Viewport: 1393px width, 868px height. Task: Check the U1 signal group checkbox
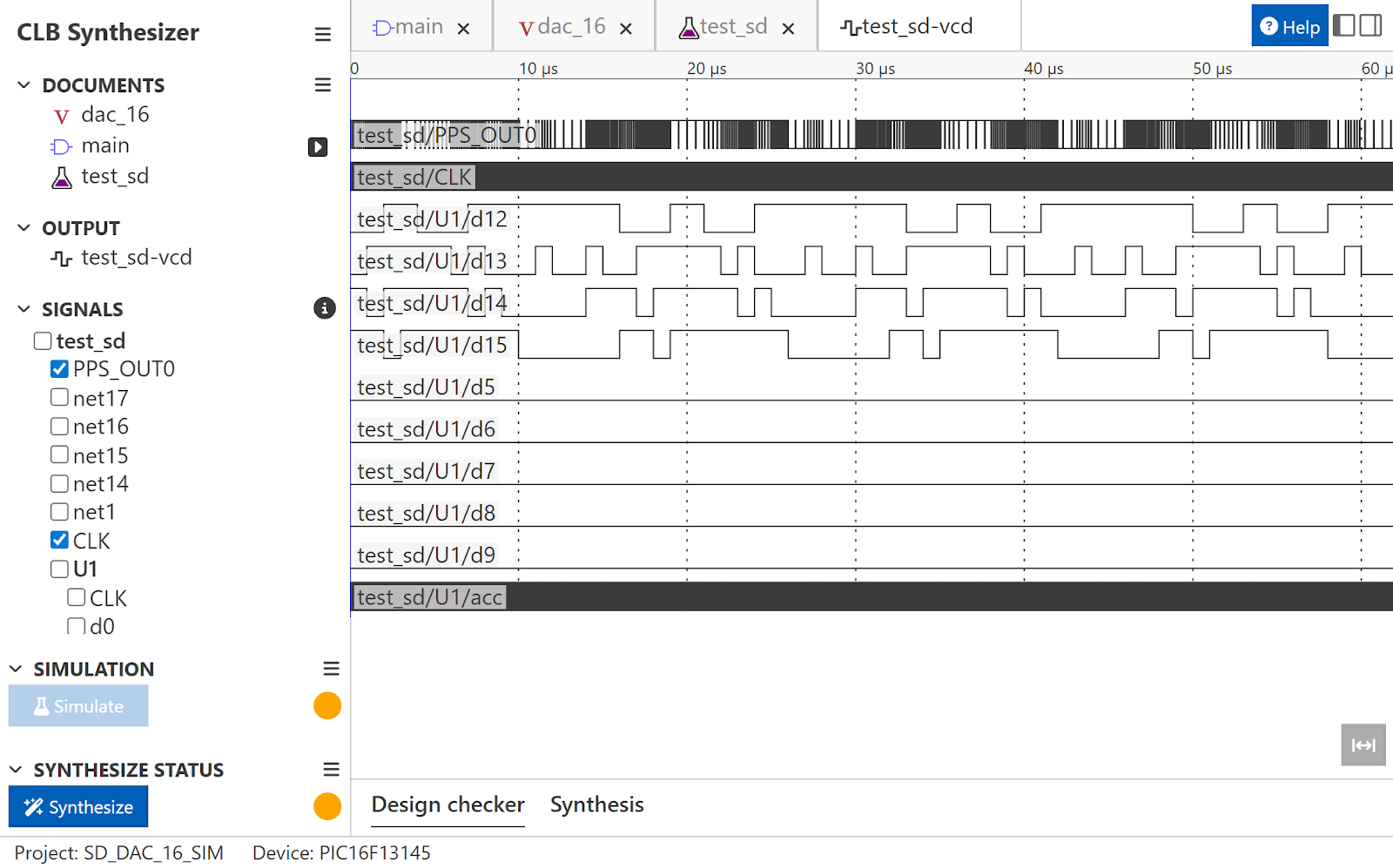tap(59, 569)
